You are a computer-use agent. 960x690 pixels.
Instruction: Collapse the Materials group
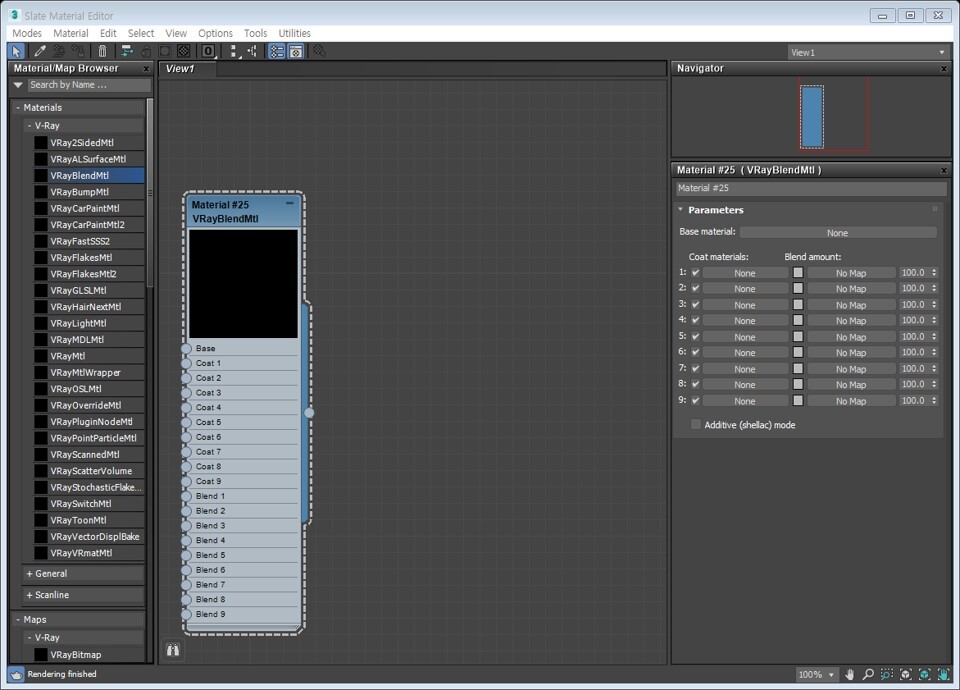[x=18, y=108]
